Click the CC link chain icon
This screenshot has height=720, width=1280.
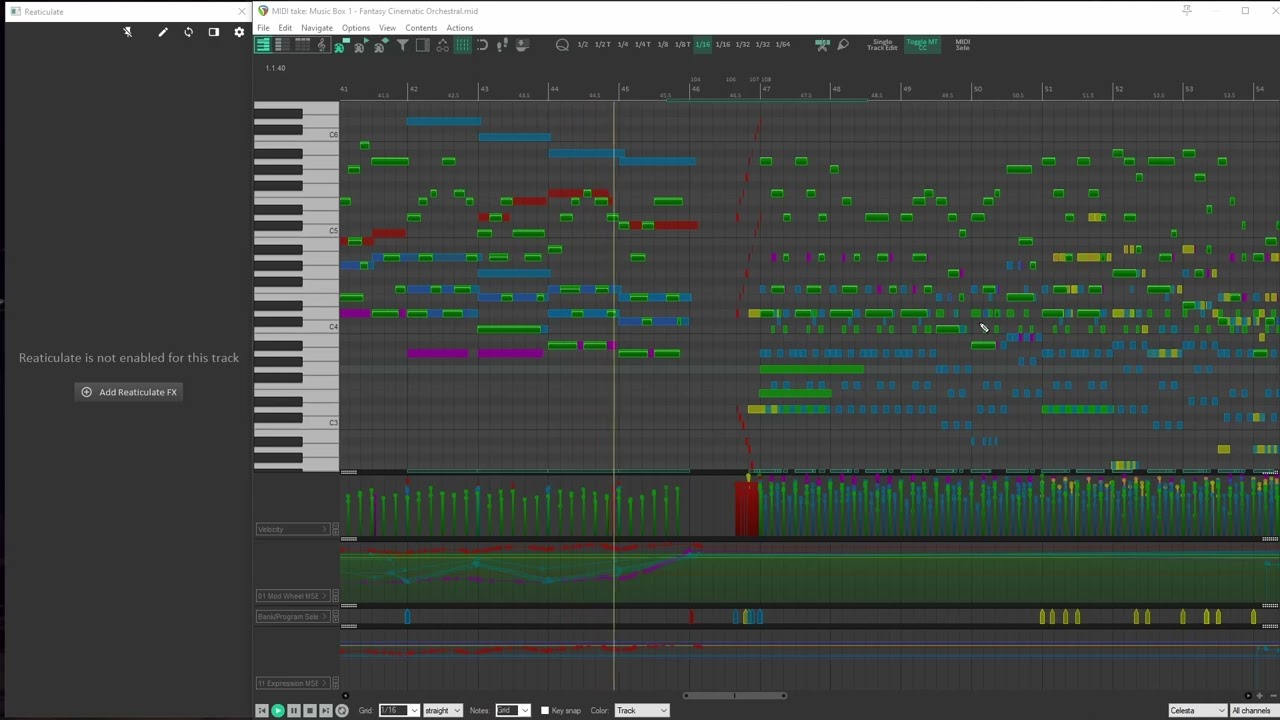(x=442, y=45)
